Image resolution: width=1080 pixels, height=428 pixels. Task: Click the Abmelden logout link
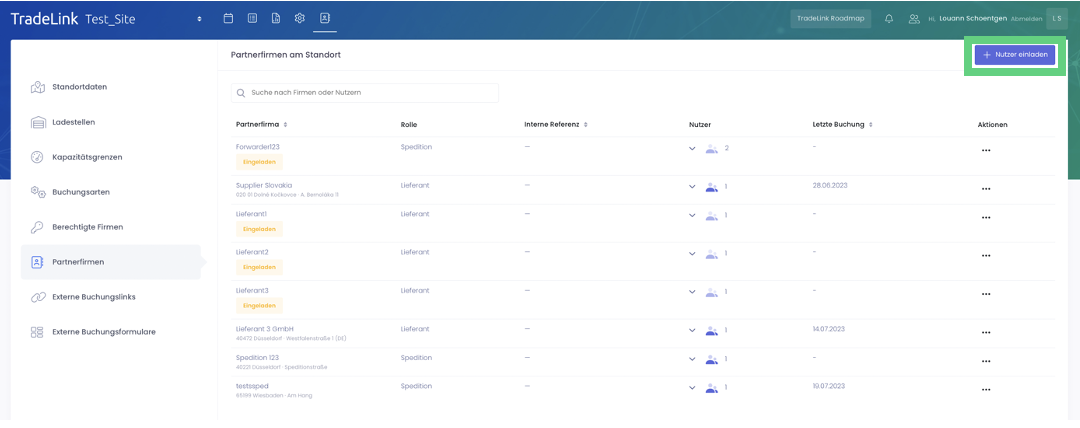click(x=1026, y=19)
